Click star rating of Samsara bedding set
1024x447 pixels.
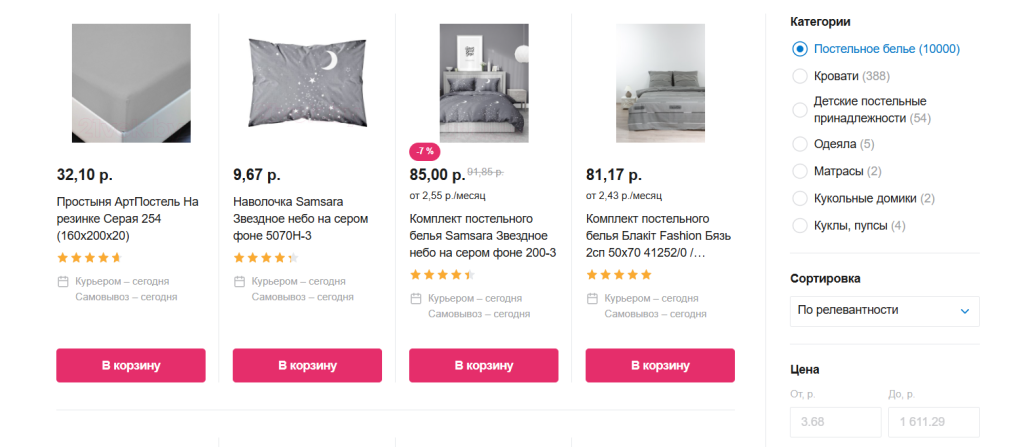(442, 274)
